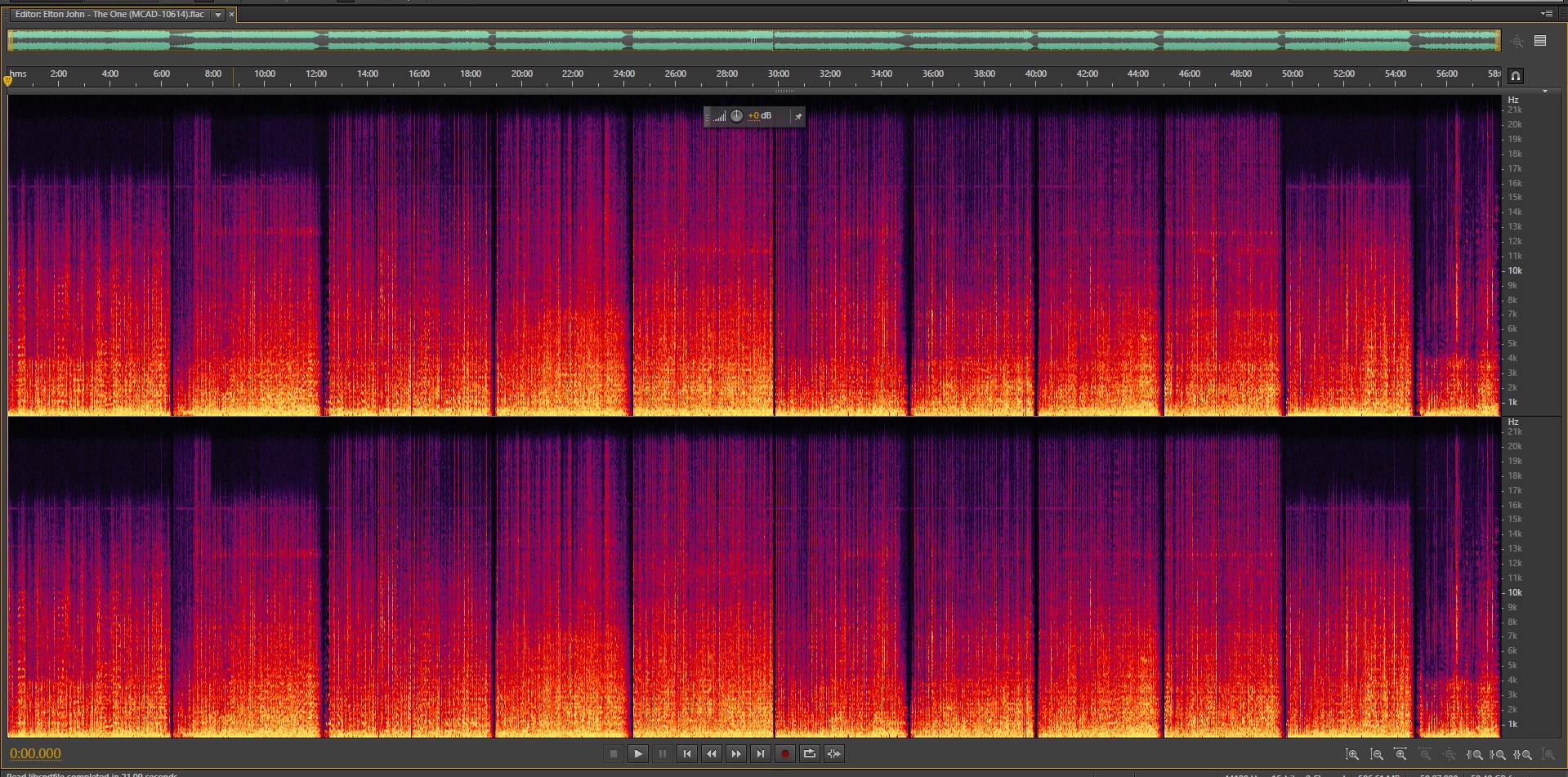Click the Fast Forward button
1568x777 pixels.
[x=736, y=753]
